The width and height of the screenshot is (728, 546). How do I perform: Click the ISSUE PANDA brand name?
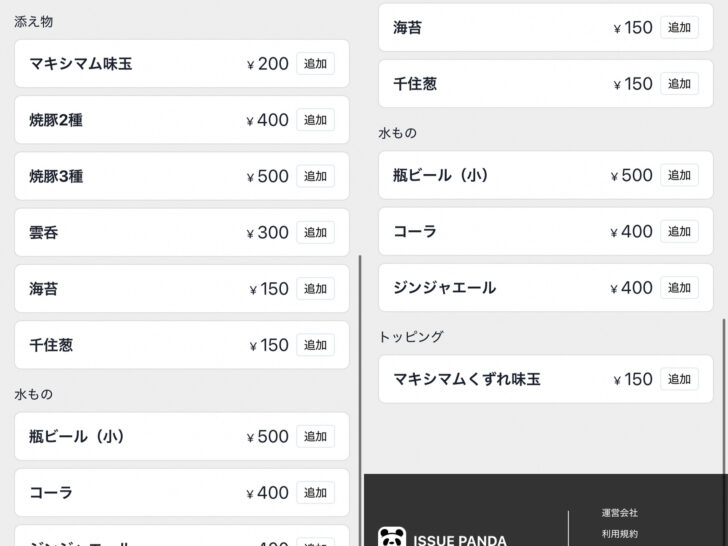coord(459,540)
